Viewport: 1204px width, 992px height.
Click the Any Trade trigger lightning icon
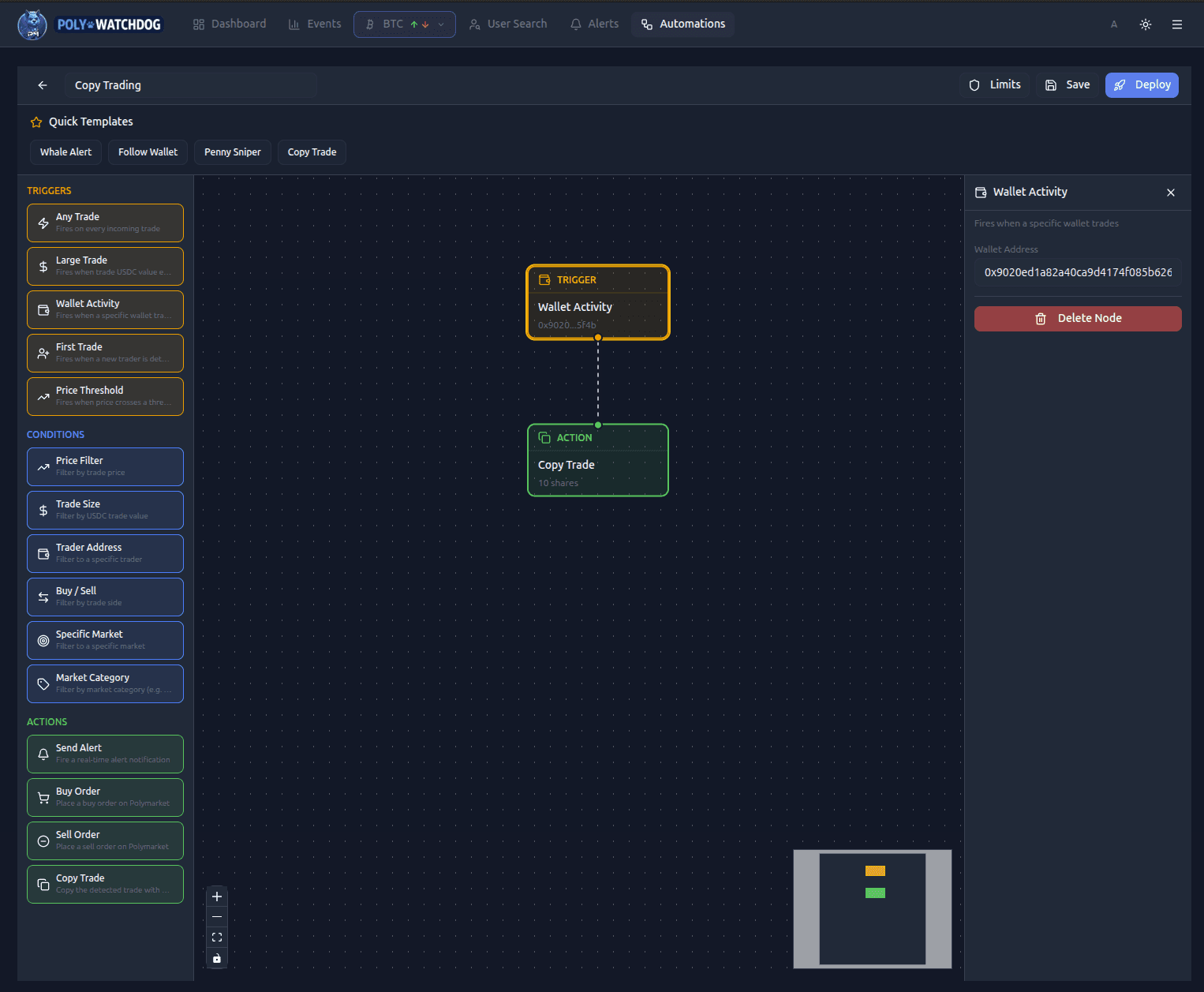point(43,223)
